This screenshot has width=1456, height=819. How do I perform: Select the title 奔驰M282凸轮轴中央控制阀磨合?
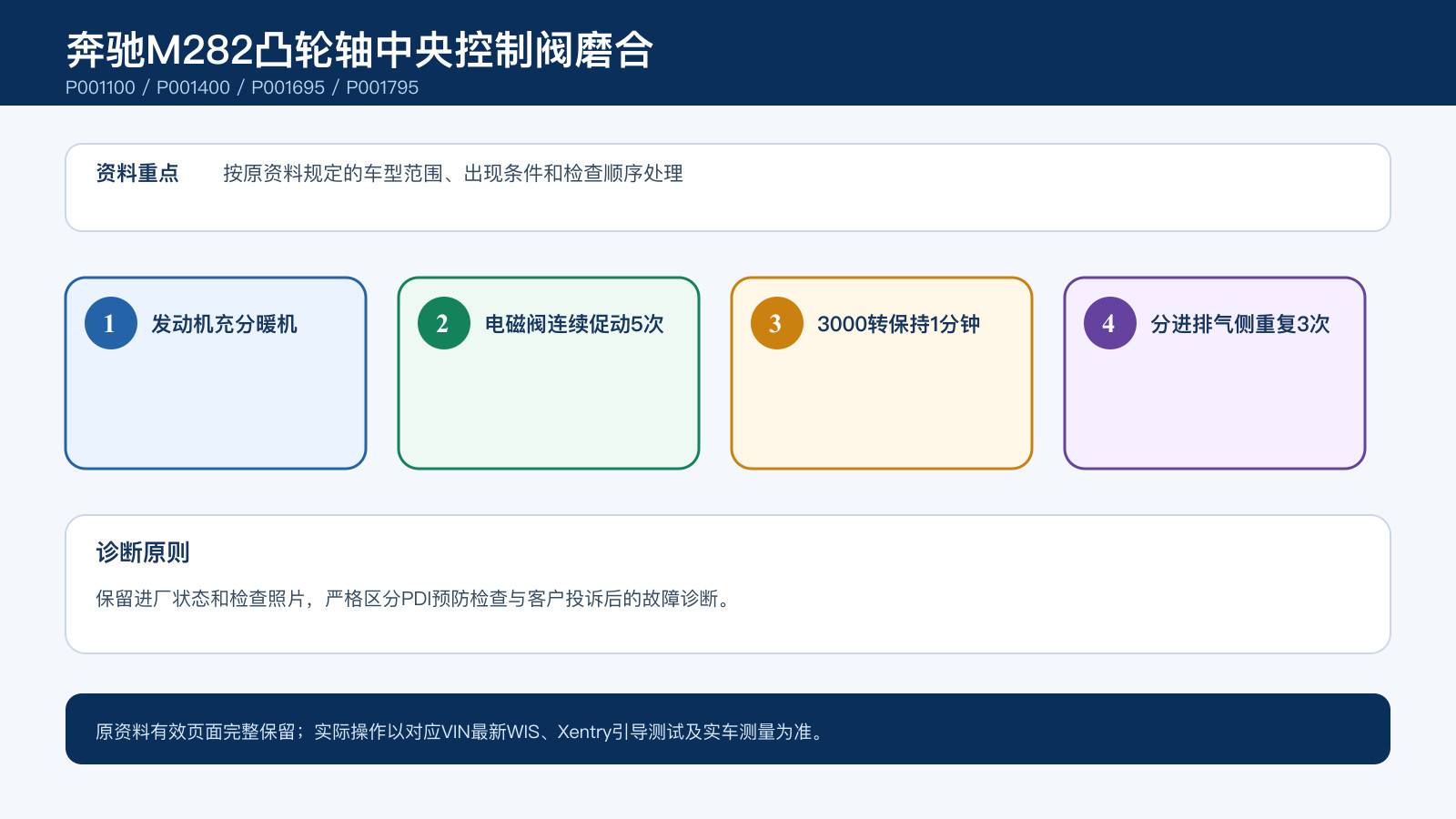pyautogui.click(x=359, y=50)
